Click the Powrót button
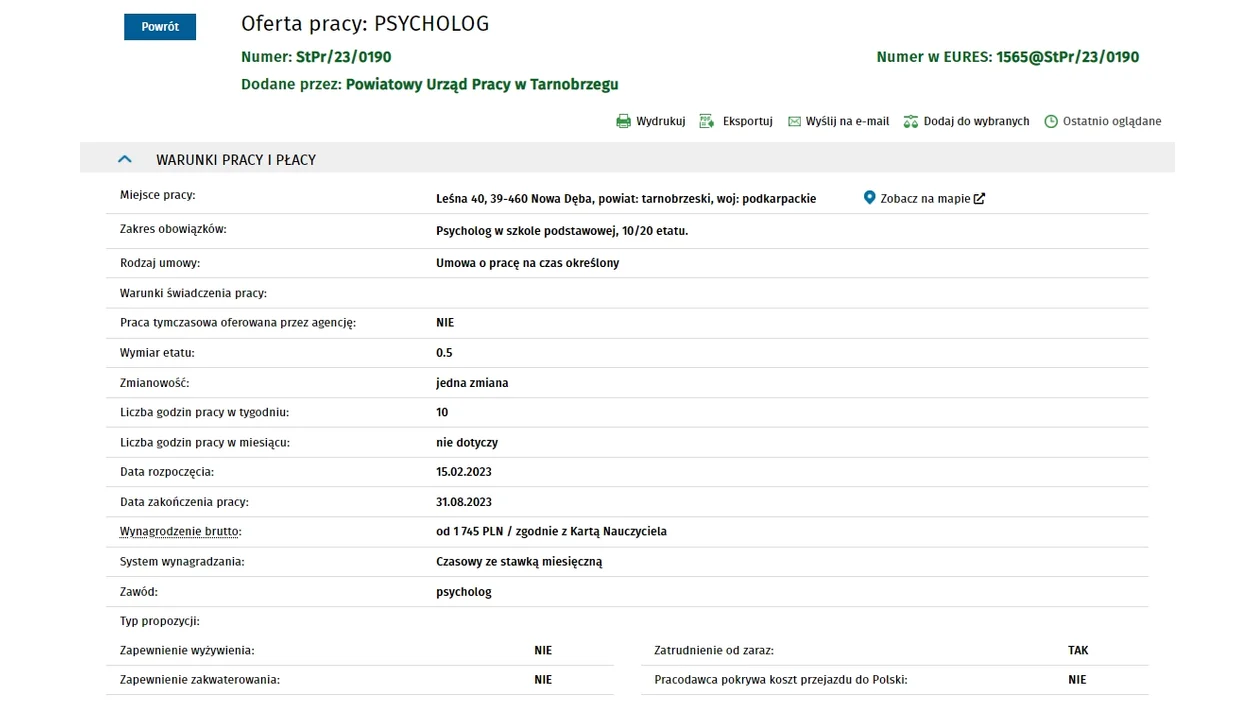Image resolution: width=1257 pixels, height=720 pixels. 160,27
